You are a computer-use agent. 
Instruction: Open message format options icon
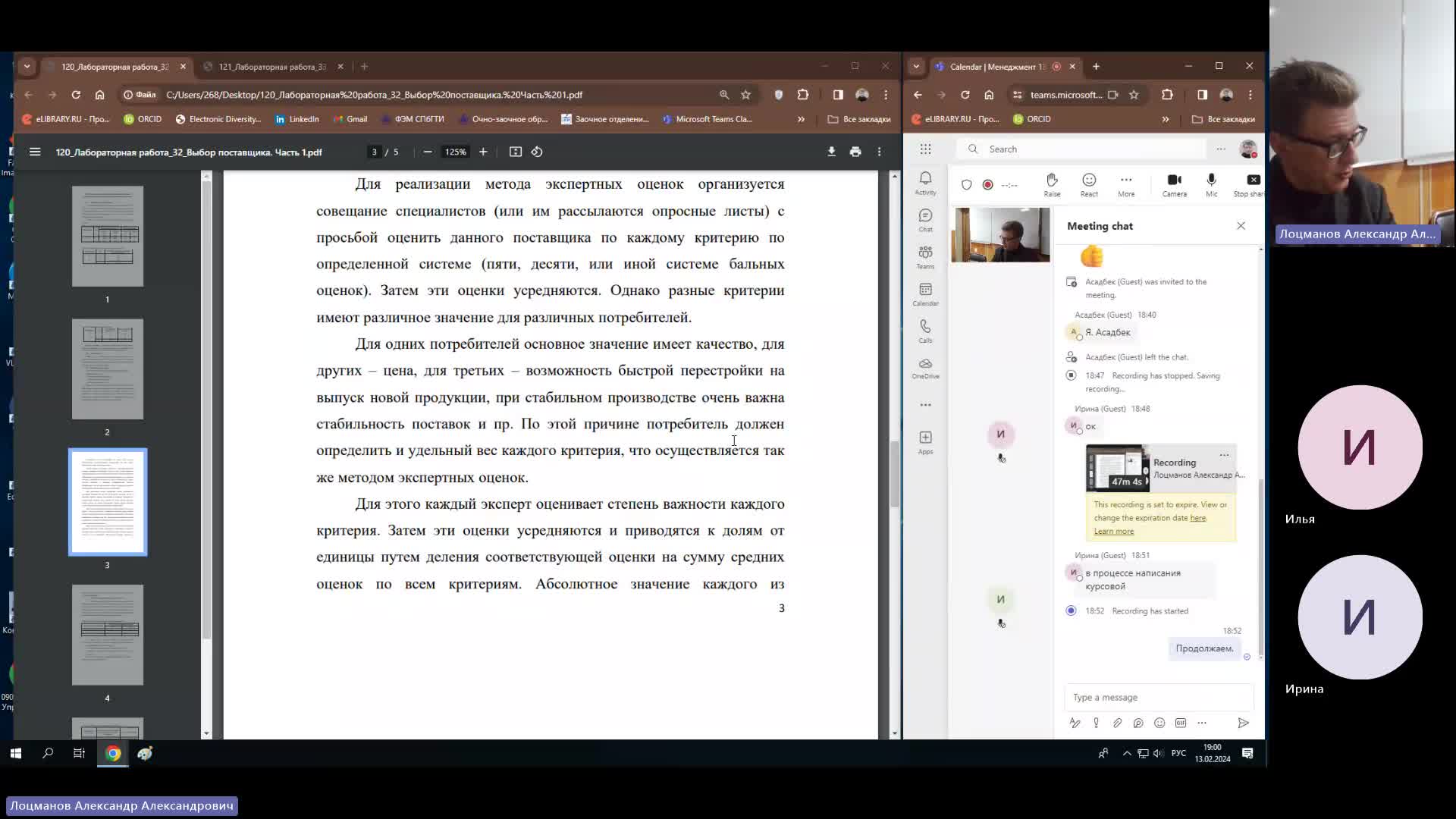tap(1075, 723)
